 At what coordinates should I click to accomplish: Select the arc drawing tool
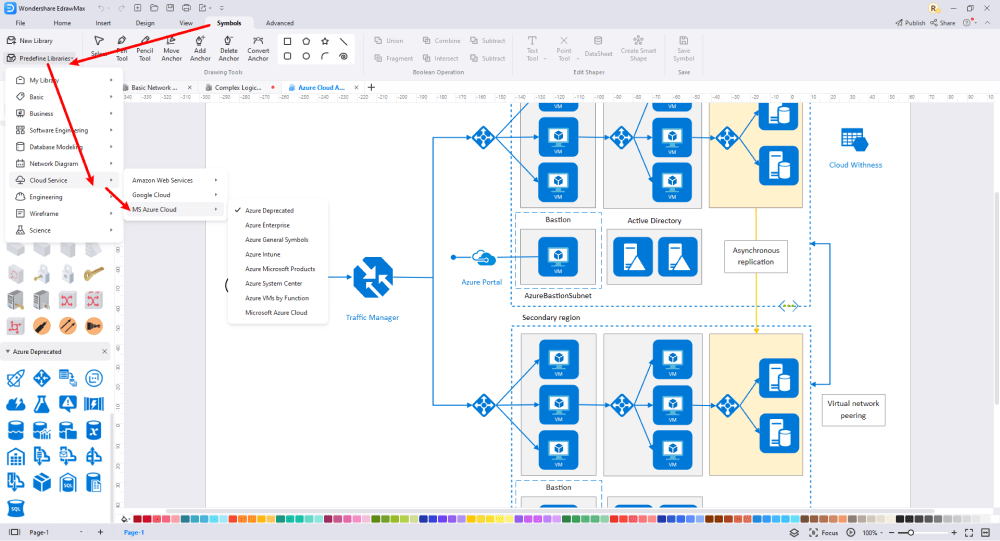point(325,56)
